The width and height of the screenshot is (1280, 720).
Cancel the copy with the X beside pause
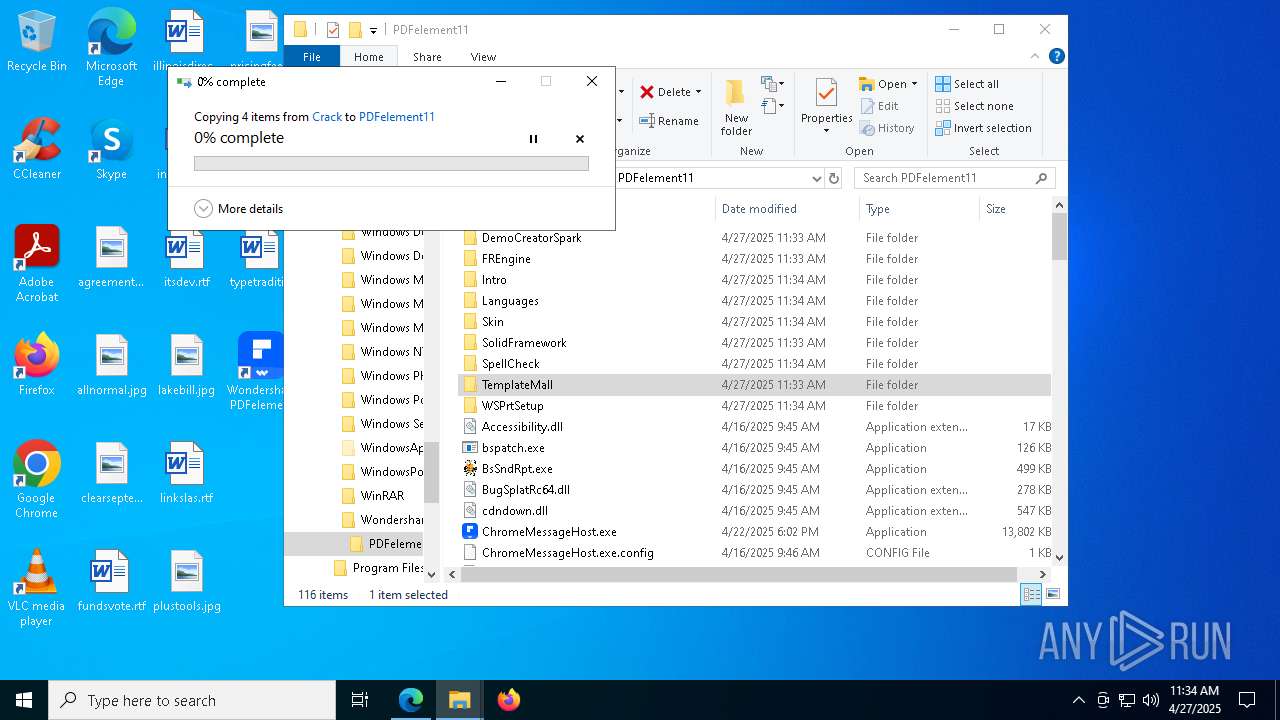click(x=580, y=139)
